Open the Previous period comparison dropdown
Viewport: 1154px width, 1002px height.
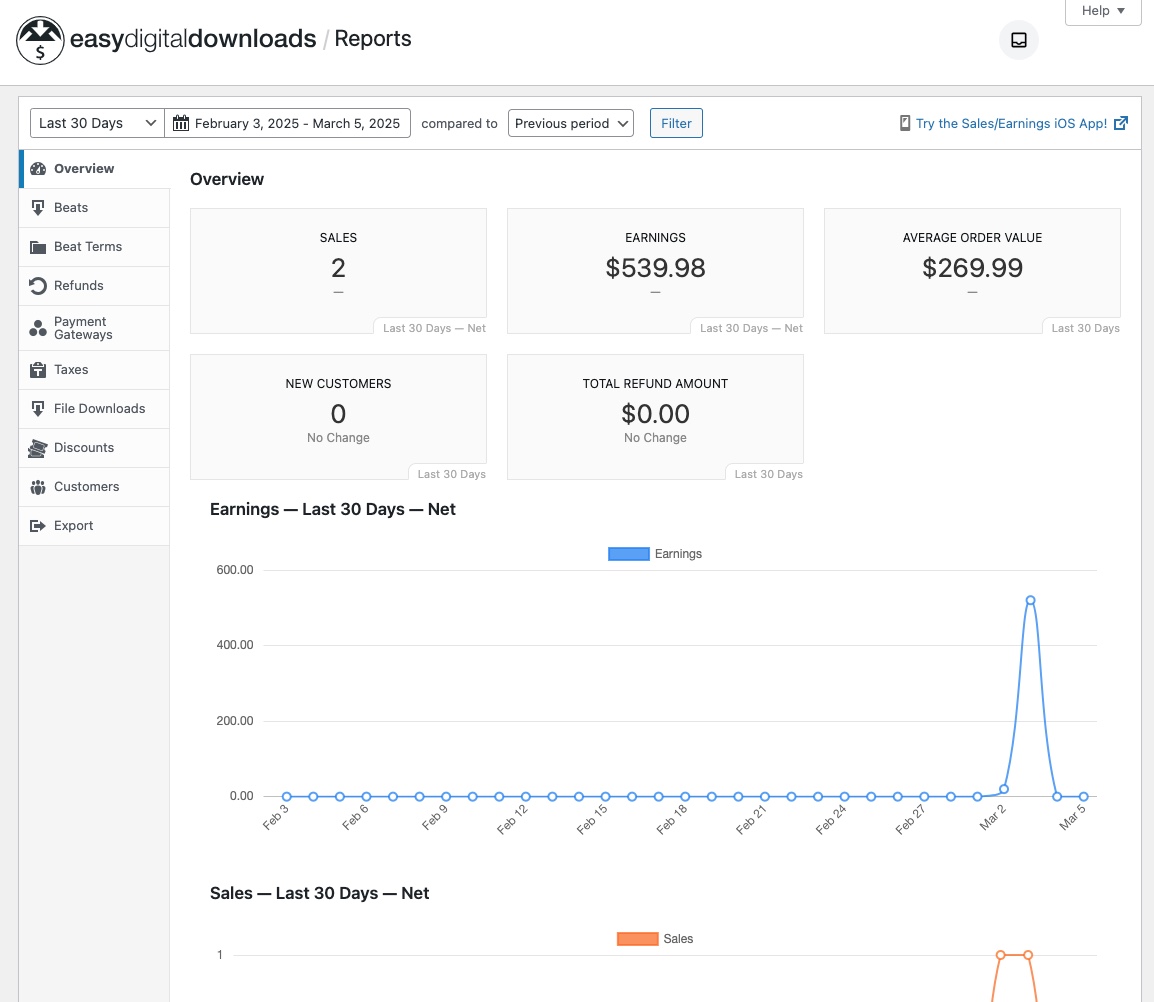pyautogui.click(x=571, y=123)
